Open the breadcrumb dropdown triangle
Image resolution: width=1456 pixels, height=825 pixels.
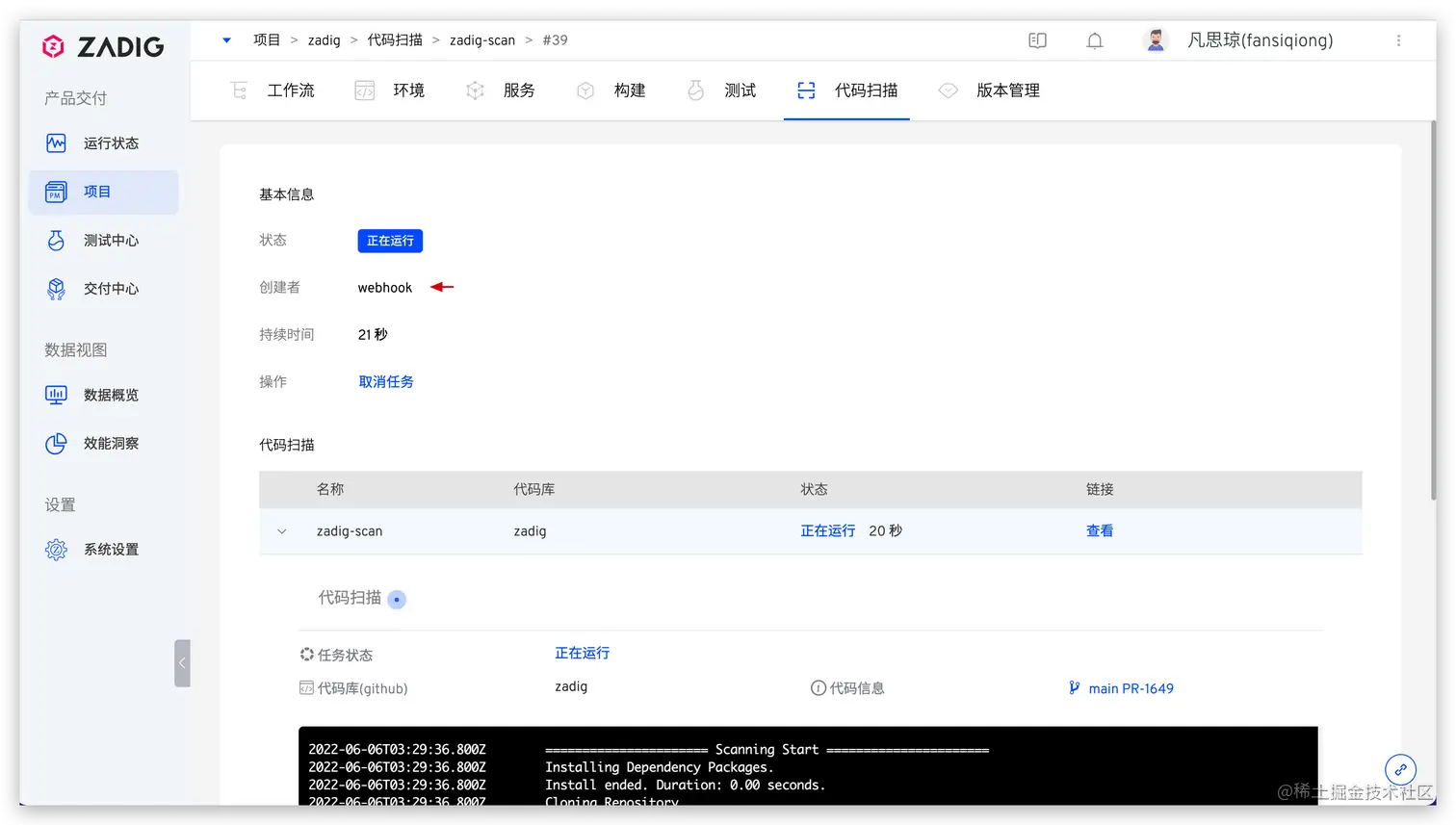(226, 40)
